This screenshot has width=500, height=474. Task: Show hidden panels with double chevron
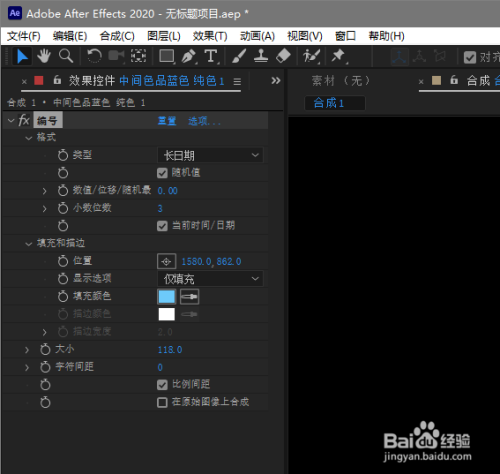(276, 80)
